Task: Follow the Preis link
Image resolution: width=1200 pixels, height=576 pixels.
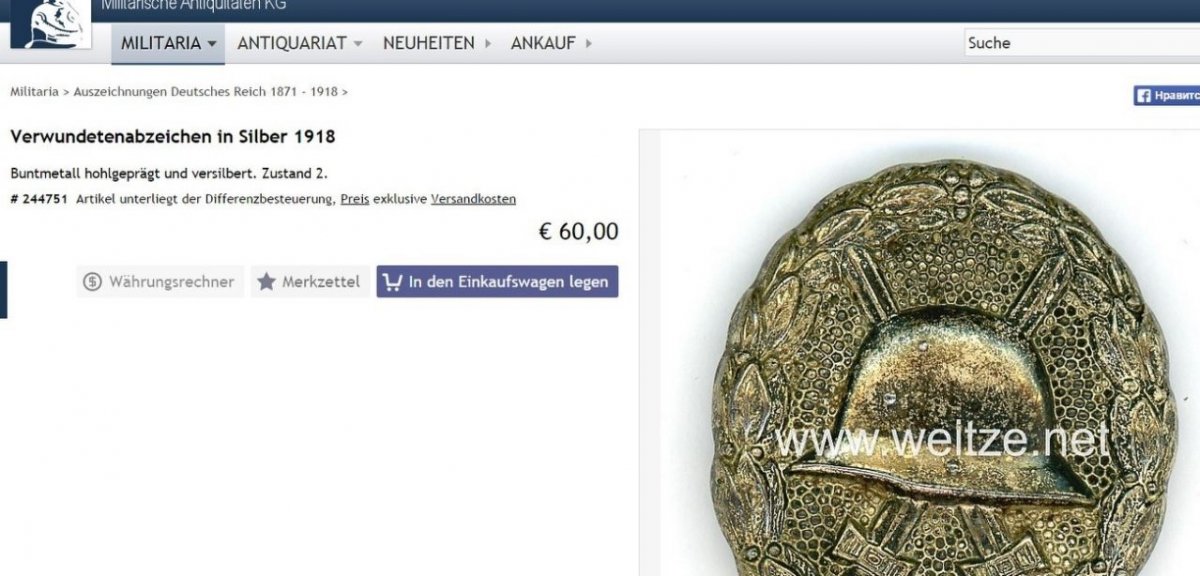Action: coord(355,199)
